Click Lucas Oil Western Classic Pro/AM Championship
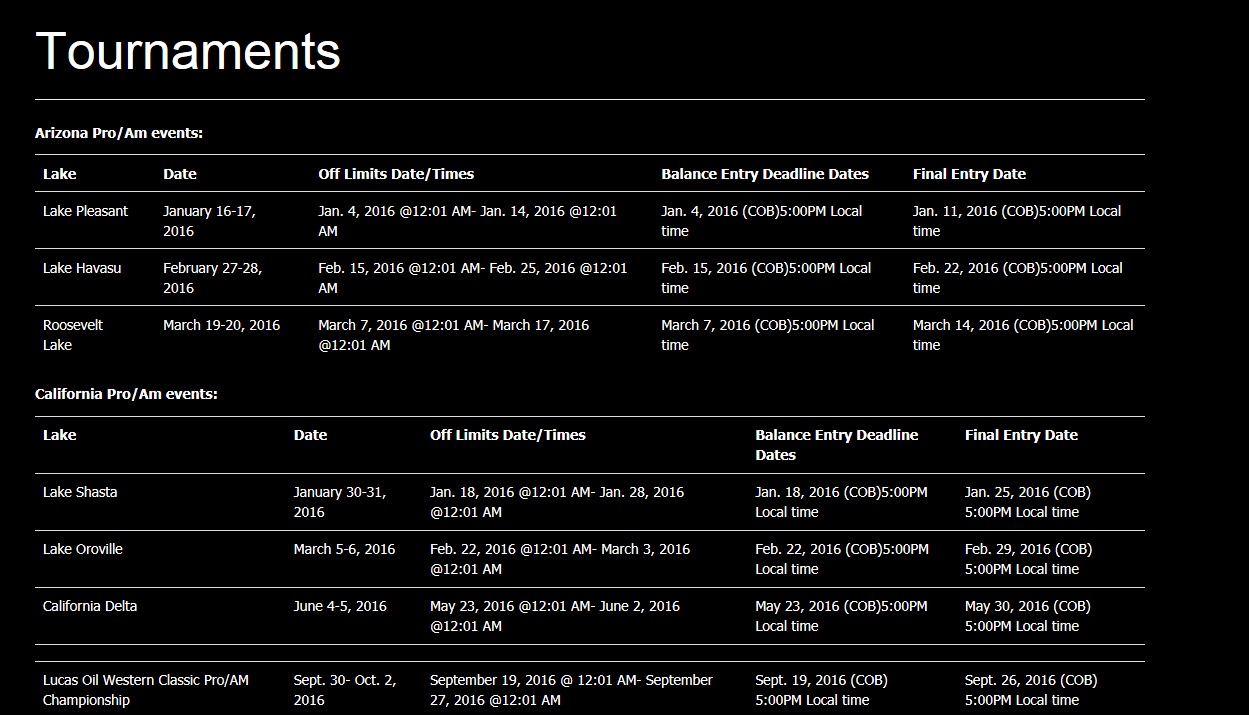1249x715 pixels. pos(146,690)
